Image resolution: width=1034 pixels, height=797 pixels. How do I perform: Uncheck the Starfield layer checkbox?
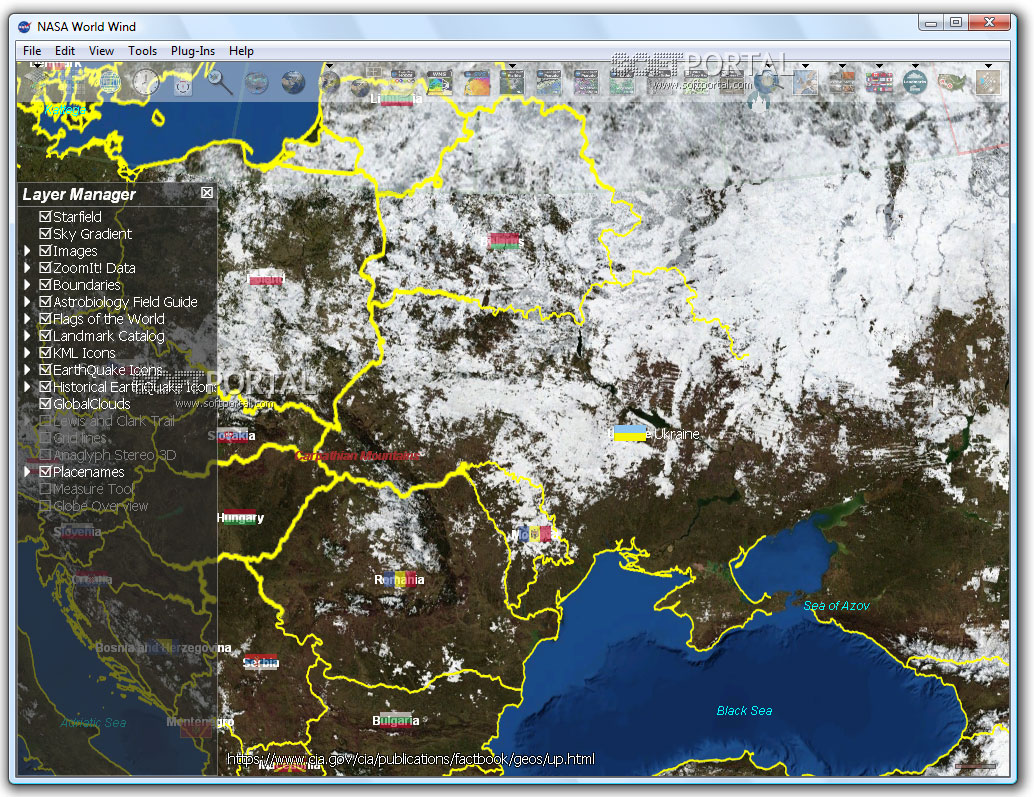click(x=46, y=216)
